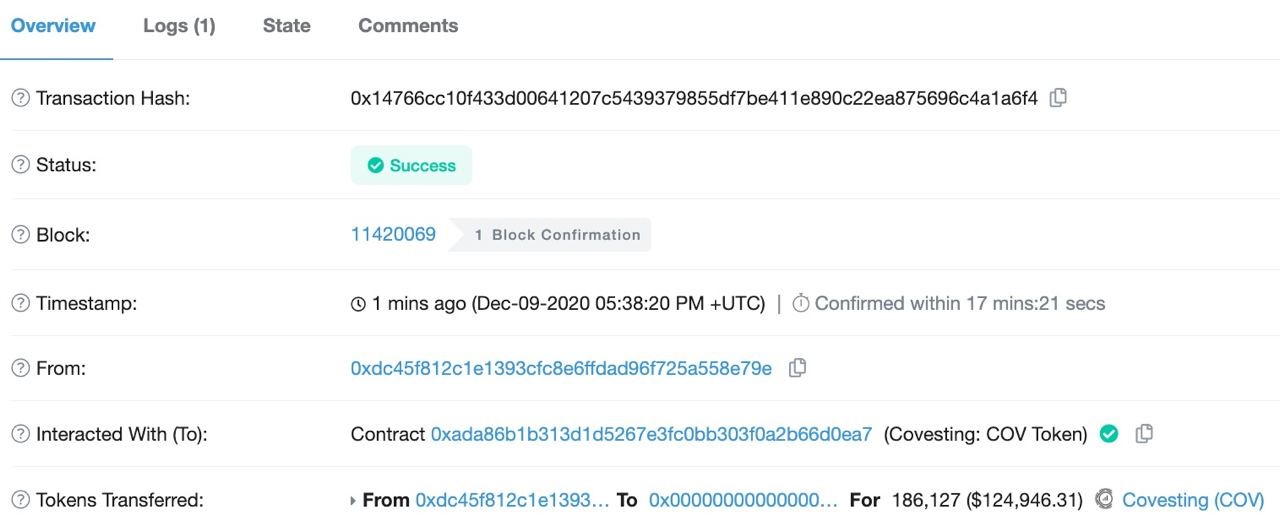Copy the COV Token contract address
The width and height of the screenshot is (1280, 532).
pyautogui.click(x=1144, y=434)
